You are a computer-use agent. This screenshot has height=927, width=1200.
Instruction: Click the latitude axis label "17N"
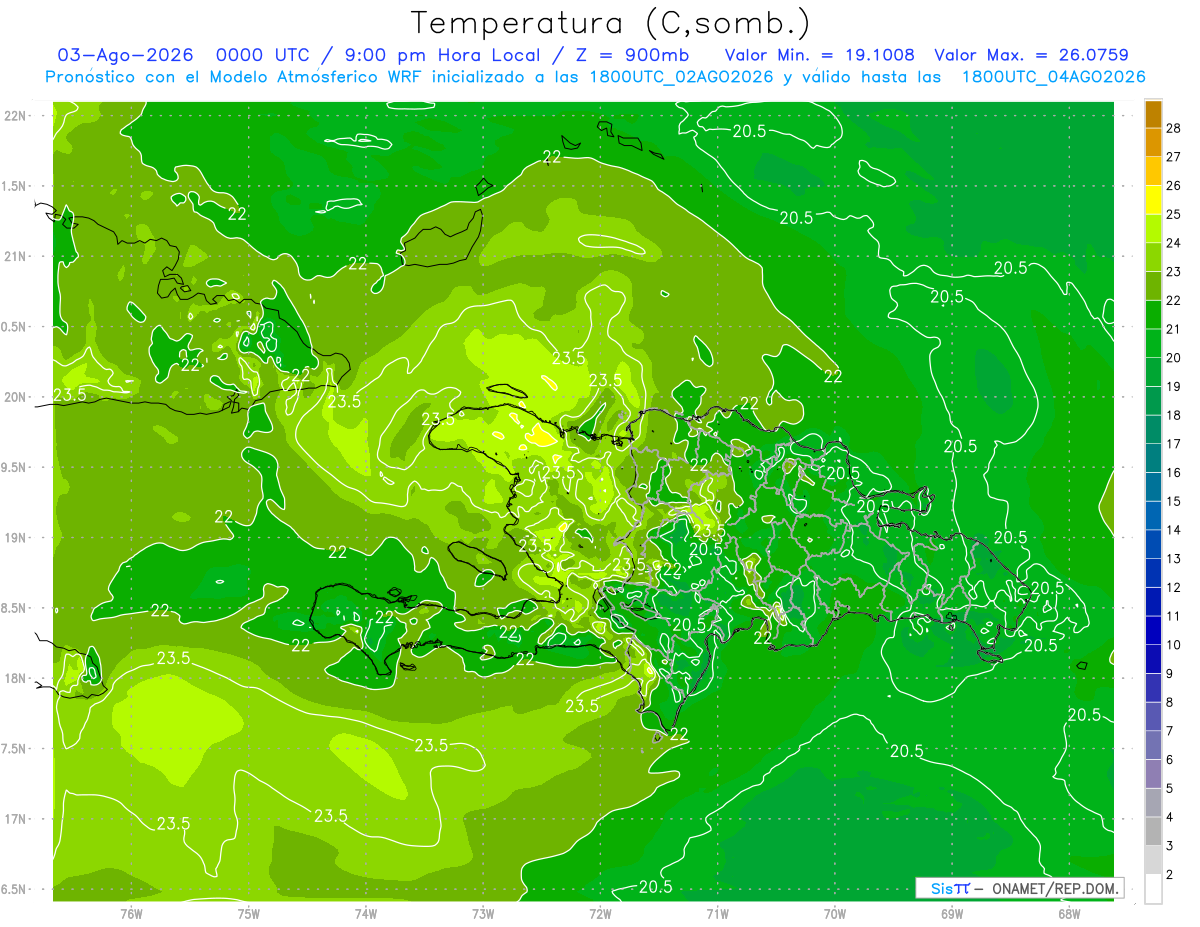(x=15, y=819)
